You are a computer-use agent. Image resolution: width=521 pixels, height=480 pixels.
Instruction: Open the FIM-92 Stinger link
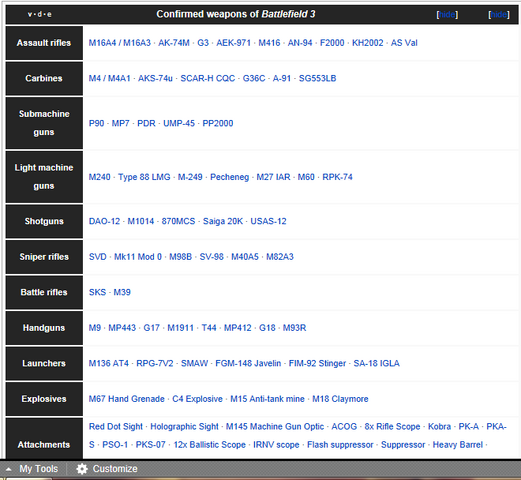click(317, 363)
